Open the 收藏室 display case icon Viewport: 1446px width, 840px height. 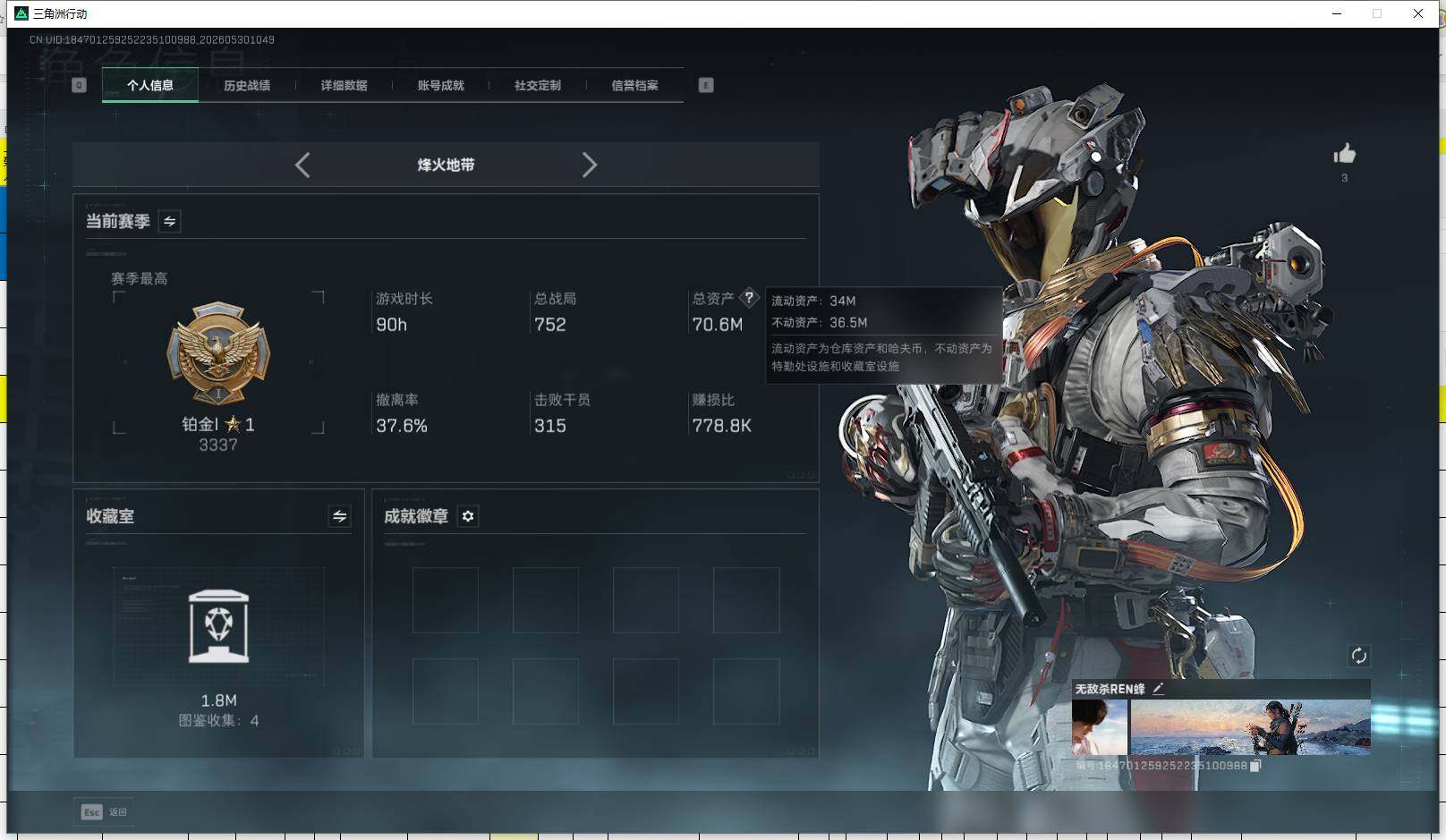point(219,626)
